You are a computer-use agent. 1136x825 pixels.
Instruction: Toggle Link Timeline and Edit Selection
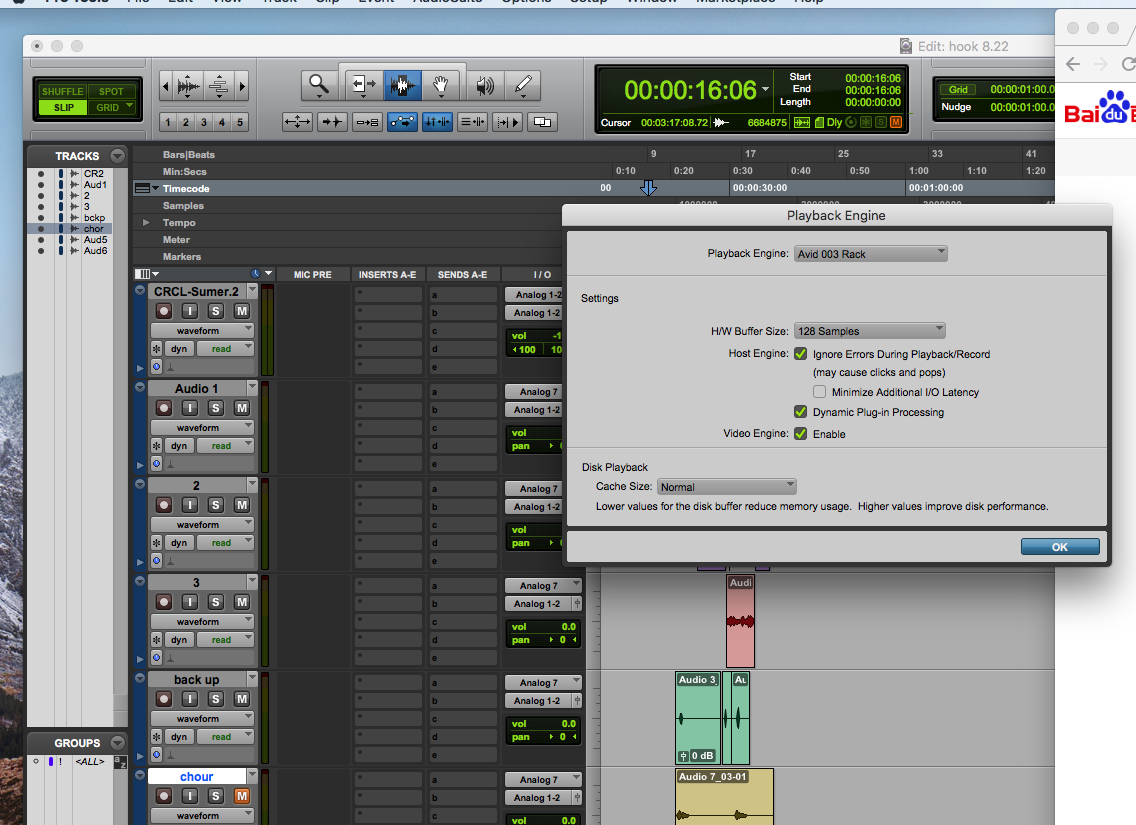pyautogui.click(x=437, y=122)
